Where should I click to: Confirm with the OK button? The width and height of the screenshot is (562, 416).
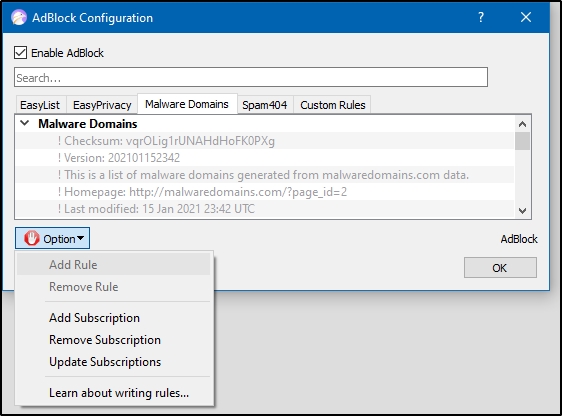(500, 268)
